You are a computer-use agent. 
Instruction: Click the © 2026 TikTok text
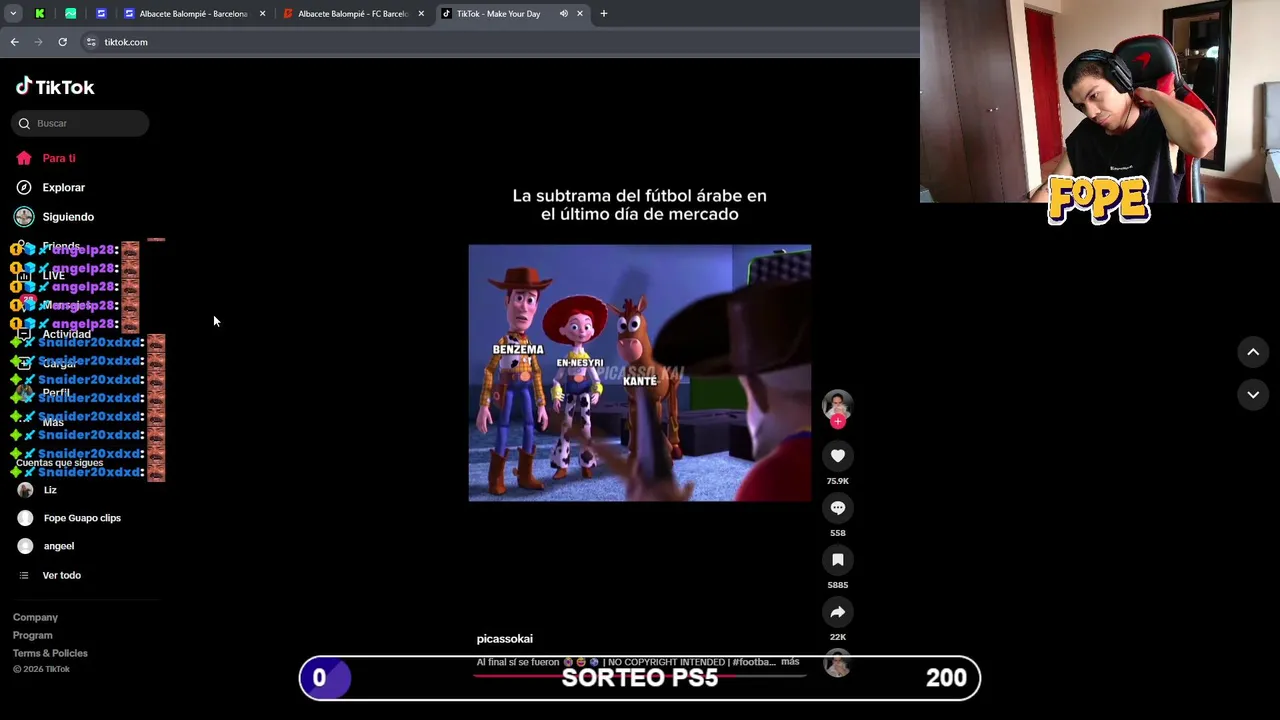(x=41, y=669)
